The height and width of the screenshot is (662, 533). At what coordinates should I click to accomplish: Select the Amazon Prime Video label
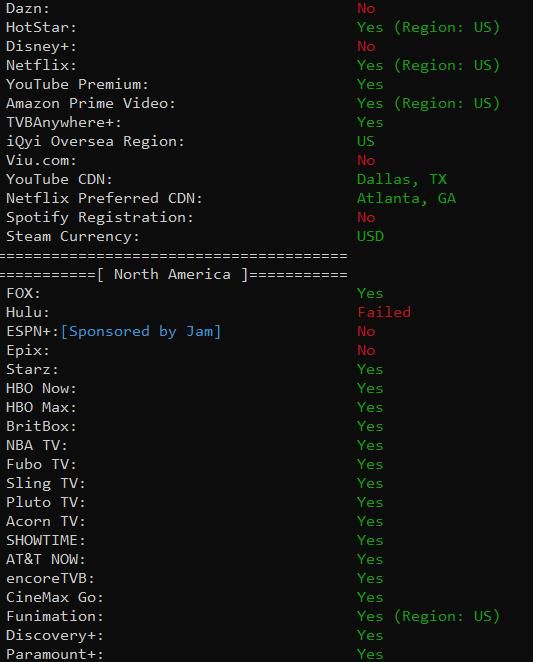pos(90,103)
